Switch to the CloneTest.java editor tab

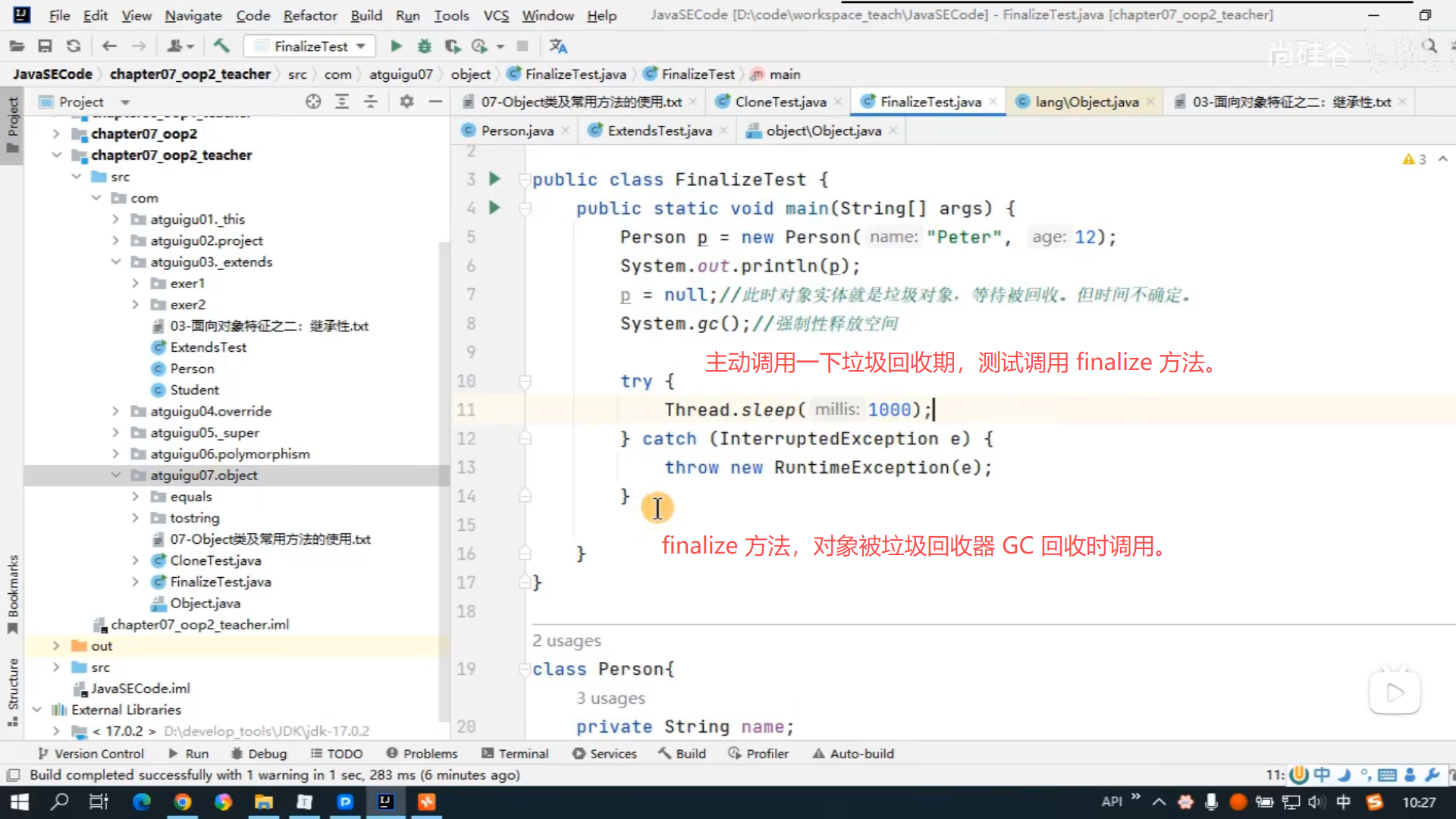[780, 102]
